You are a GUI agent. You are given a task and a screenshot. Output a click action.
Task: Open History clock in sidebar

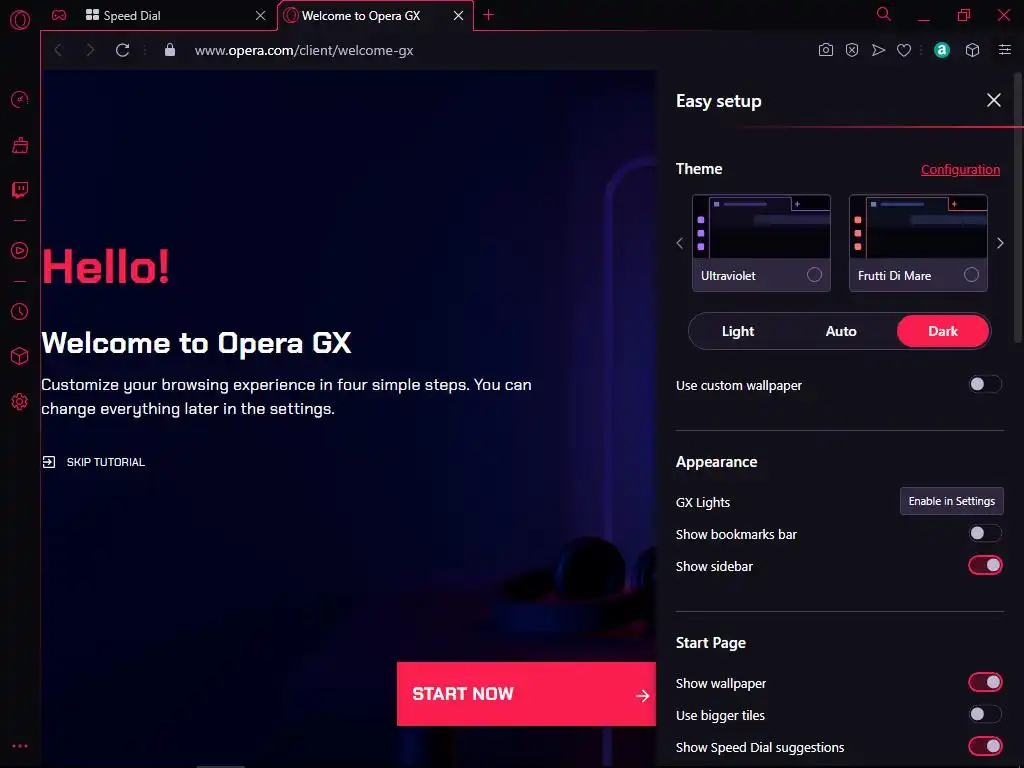click(20, 312)
